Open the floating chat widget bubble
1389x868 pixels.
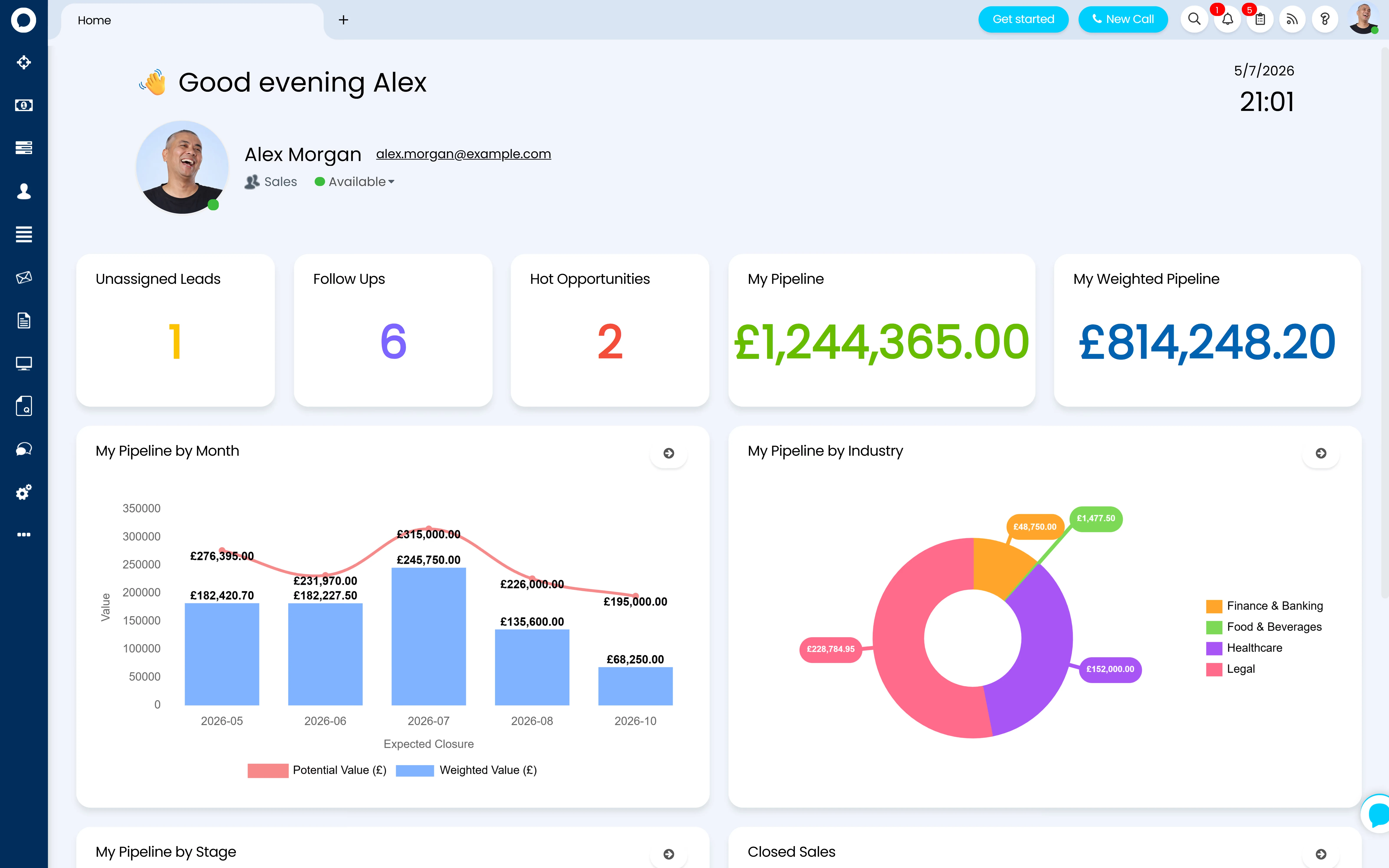click(x=1376, y=814)
